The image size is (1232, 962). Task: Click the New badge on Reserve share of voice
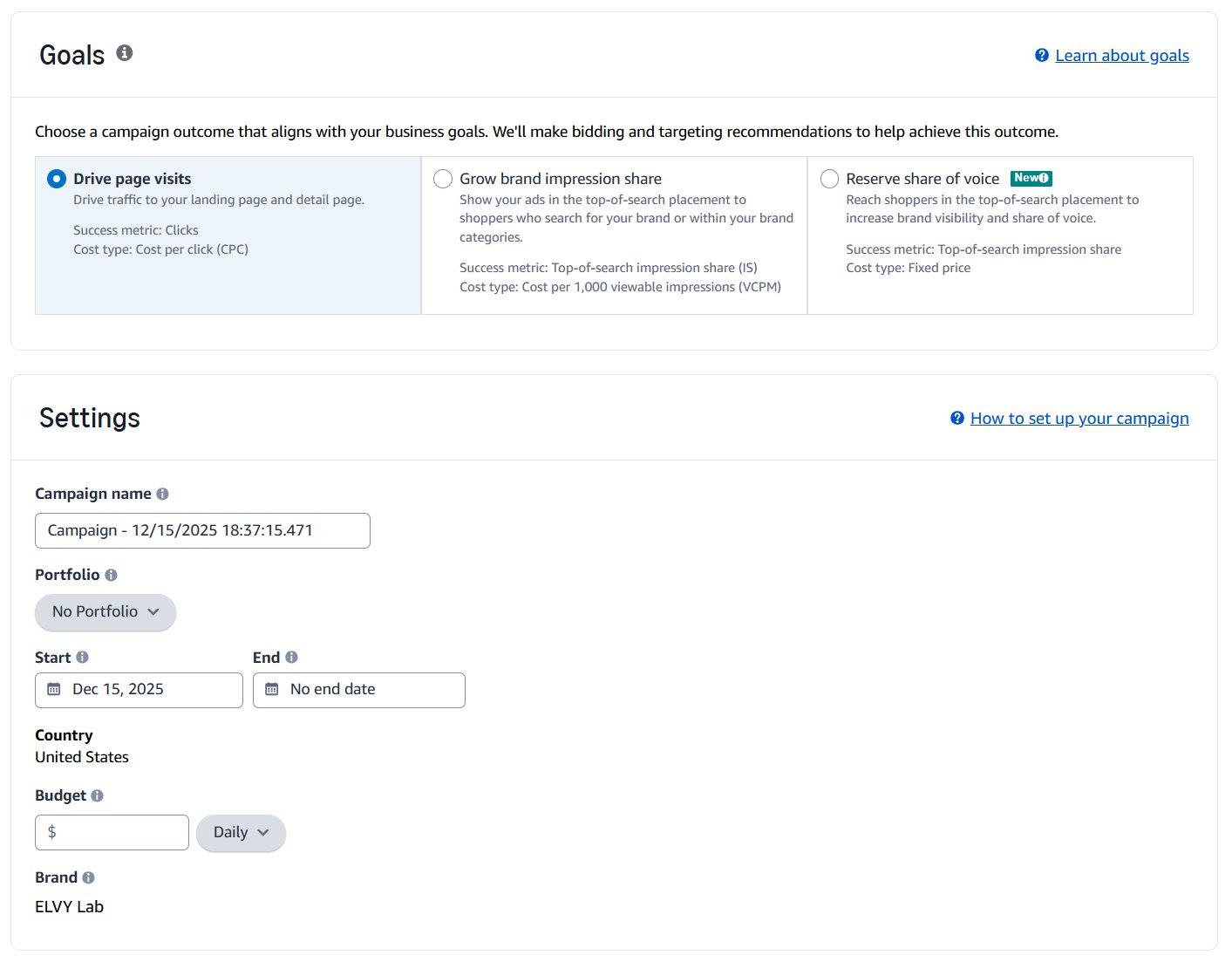(x=1031, y=178)
